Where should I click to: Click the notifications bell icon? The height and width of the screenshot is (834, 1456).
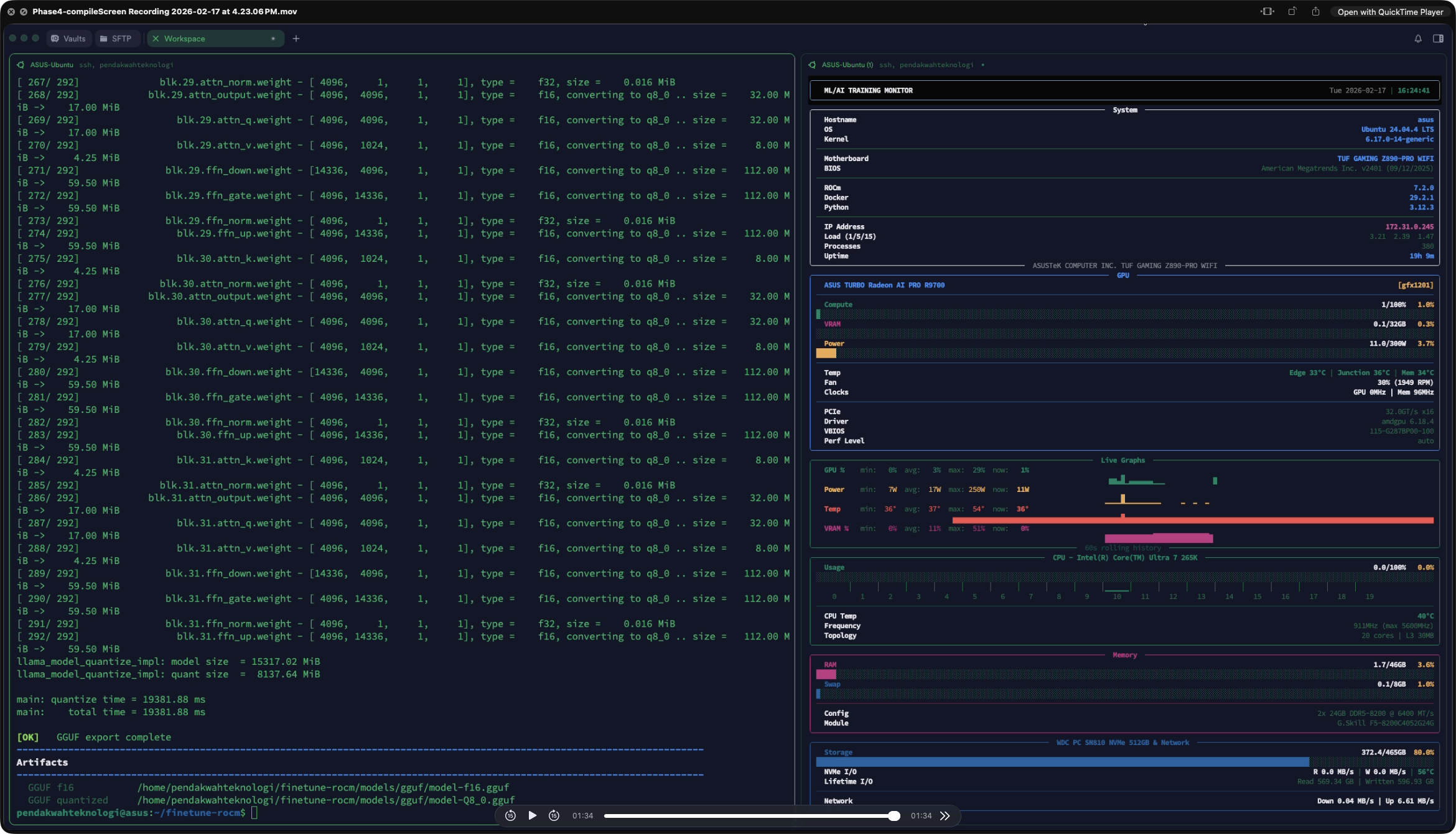tap(1418, 39)
